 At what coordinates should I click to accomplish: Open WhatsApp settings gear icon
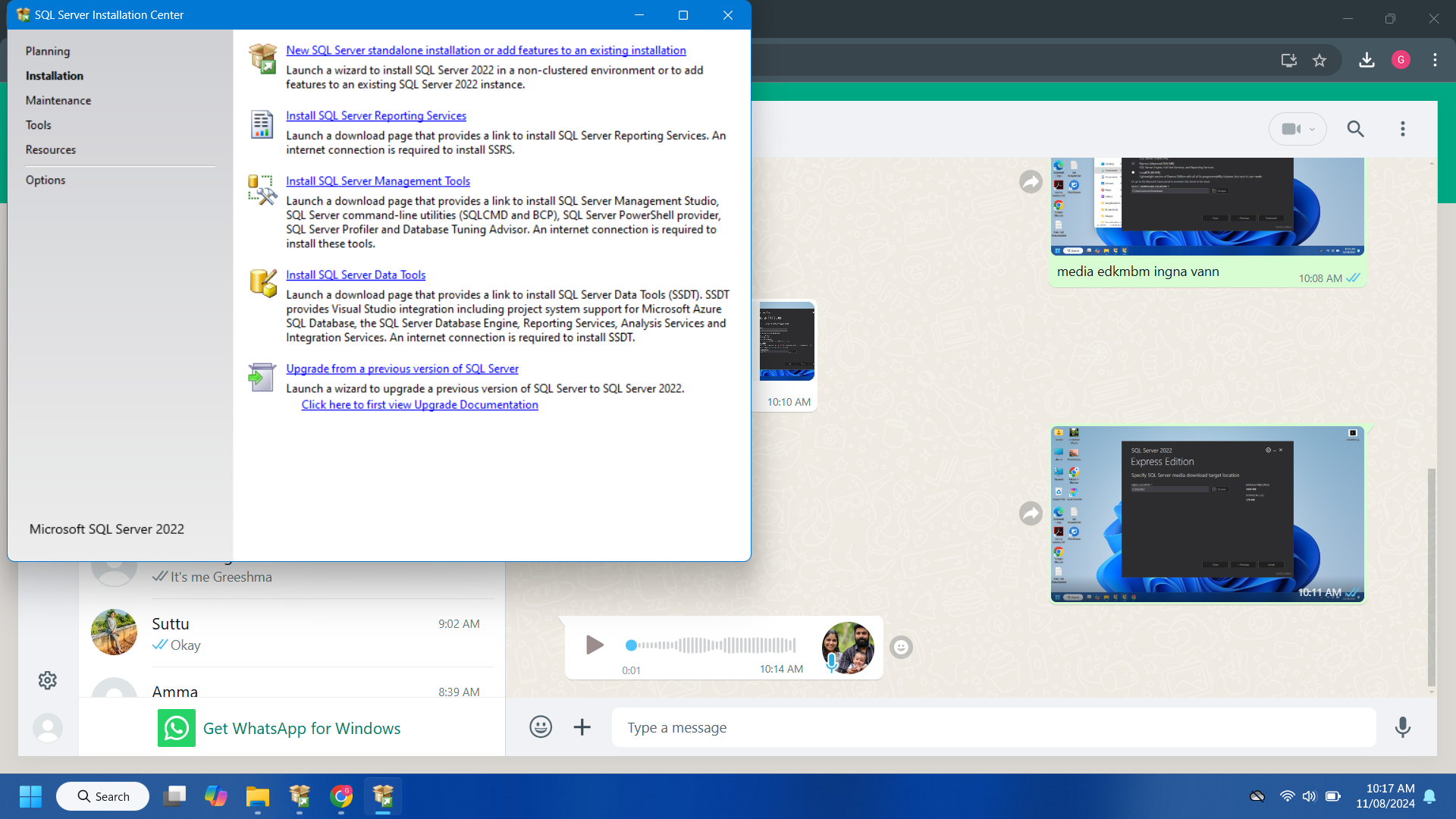pos(47,680)
